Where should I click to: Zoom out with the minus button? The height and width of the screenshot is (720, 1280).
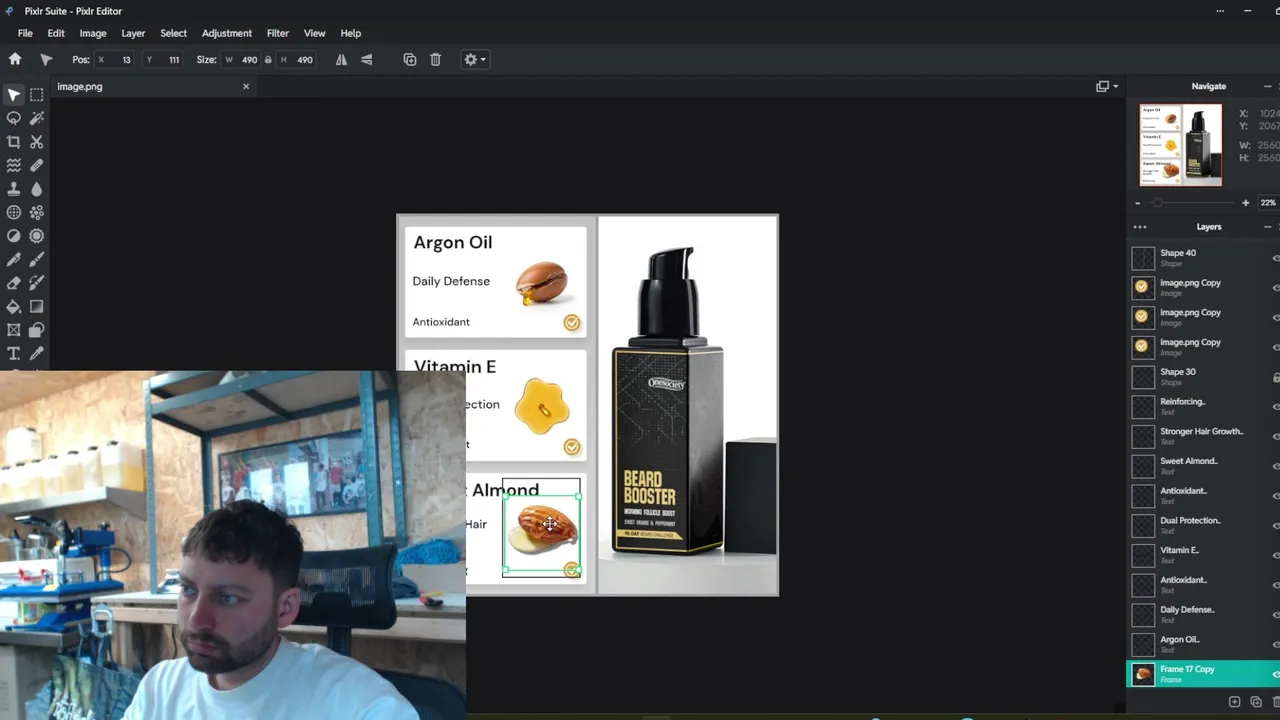click(1138, 203)
